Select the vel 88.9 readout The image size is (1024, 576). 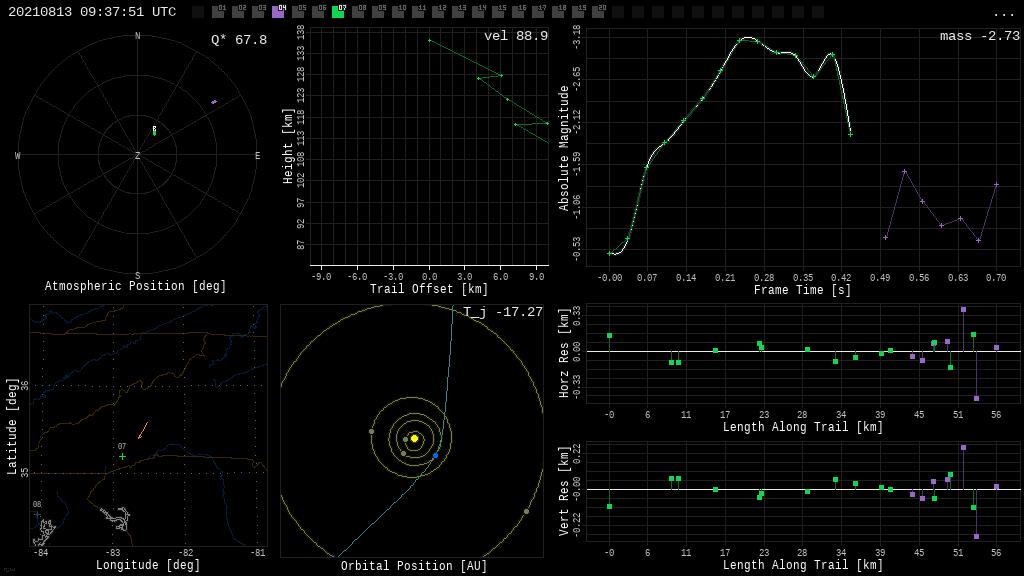(x=515, y=36)
